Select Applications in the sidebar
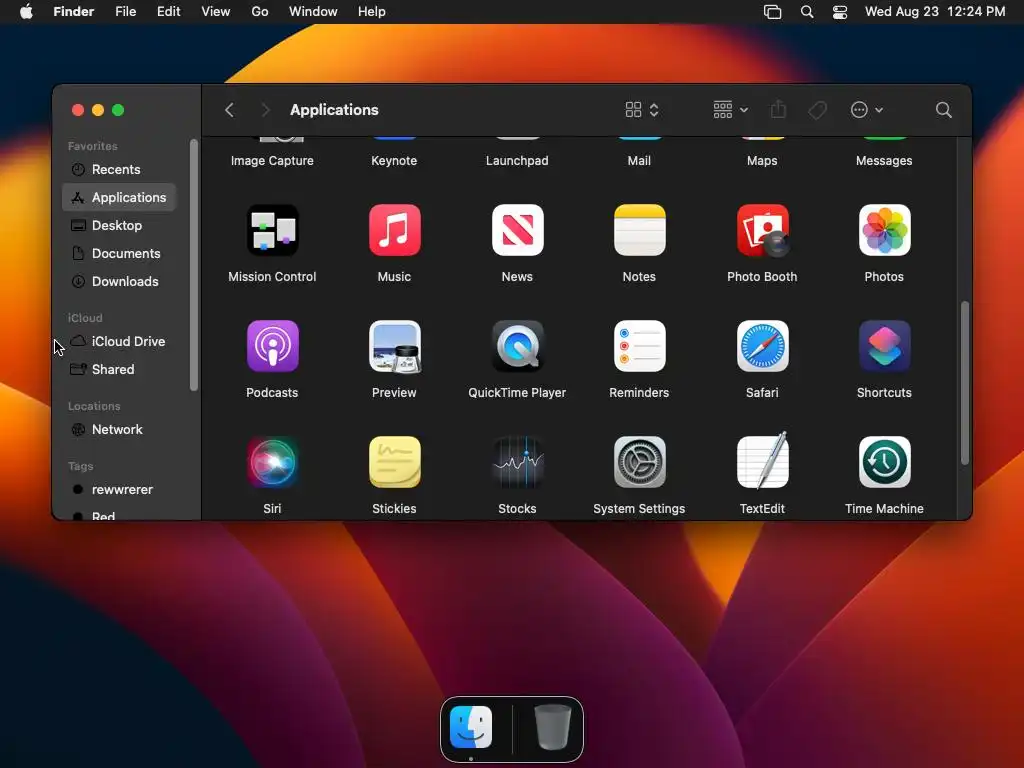The width and height of the screenshot is (1024, 768). click(x=119, y=197)
